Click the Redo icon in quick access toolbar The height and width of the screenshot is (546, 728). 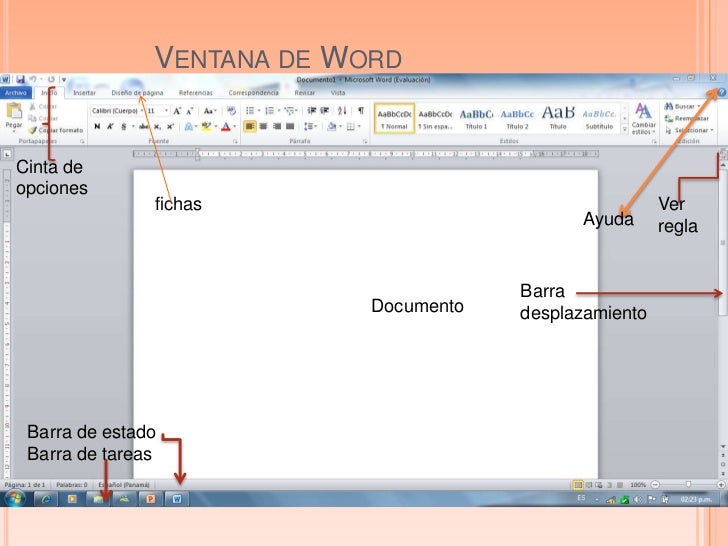(x=51, y=79)
